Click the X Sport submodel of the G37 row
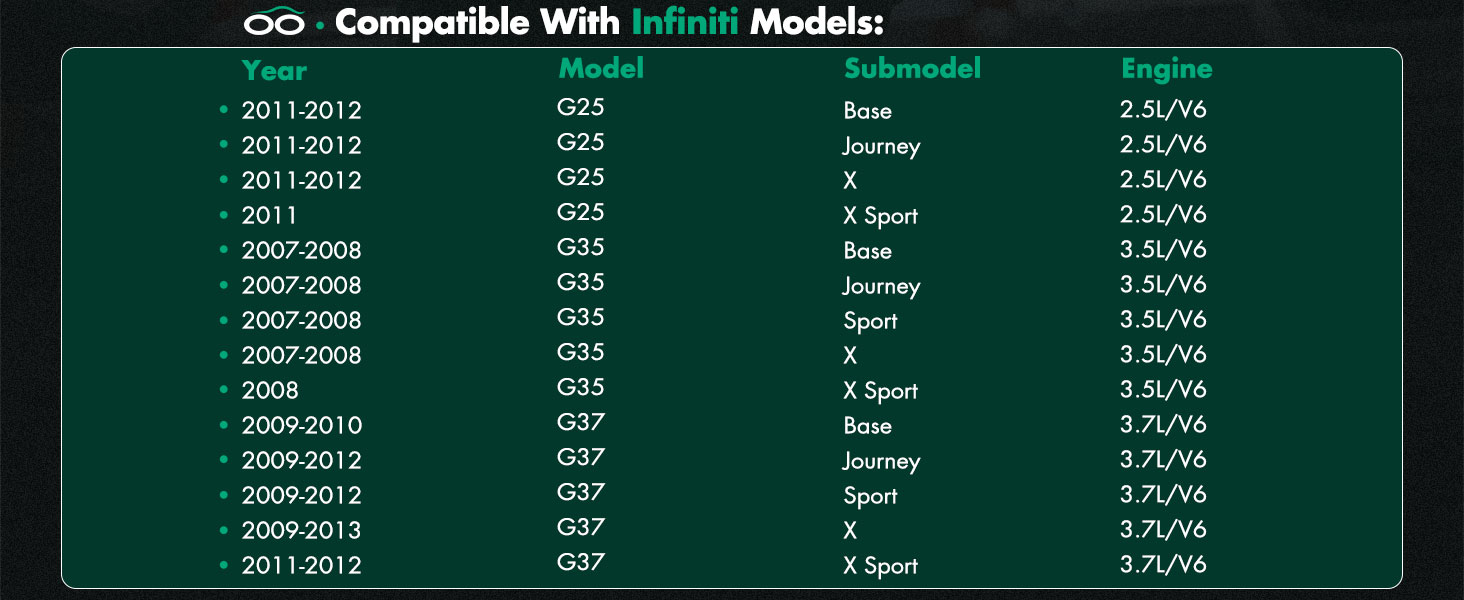The width and height of the screenshot is (1464, 600). point(880,566)
